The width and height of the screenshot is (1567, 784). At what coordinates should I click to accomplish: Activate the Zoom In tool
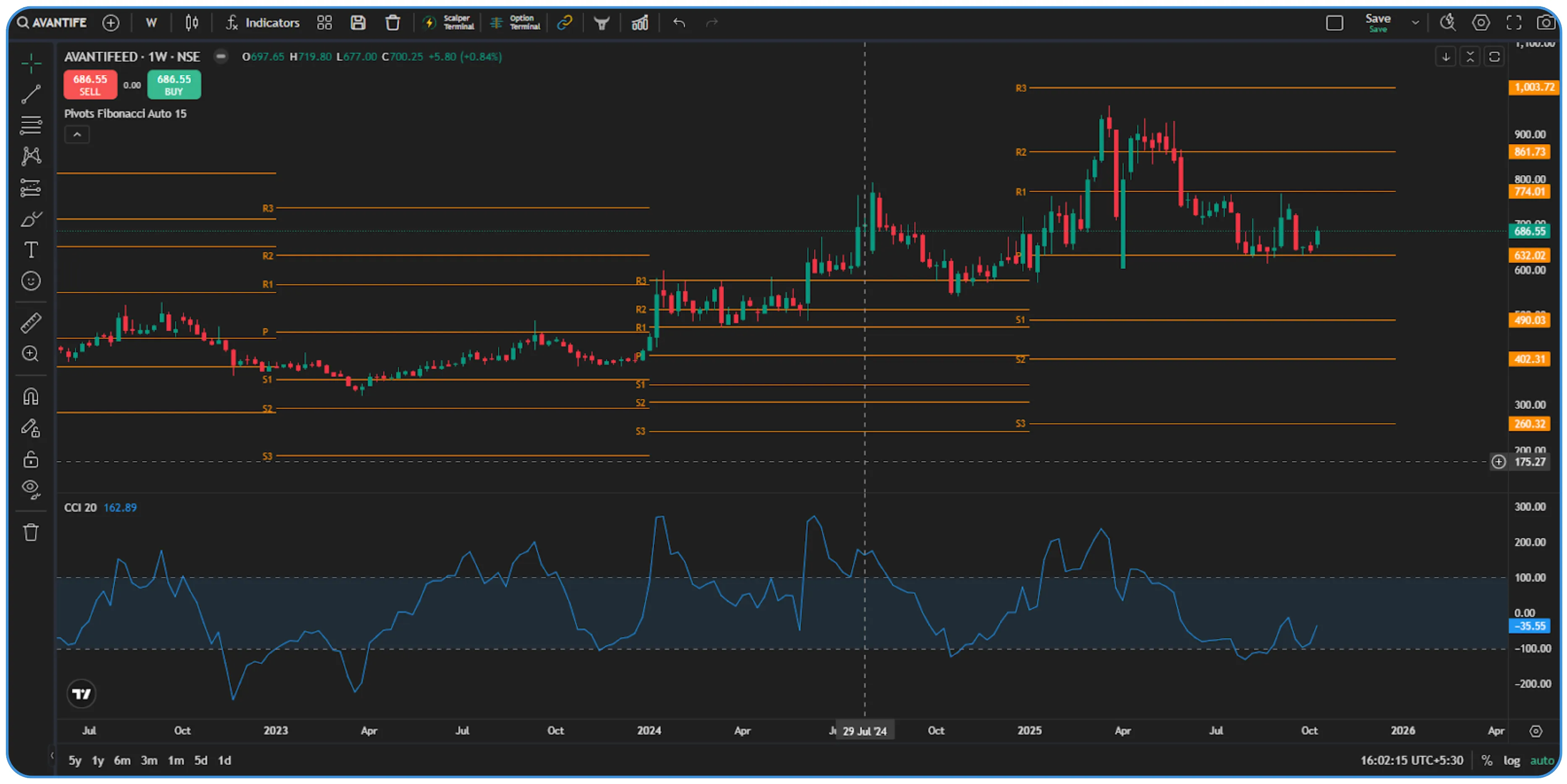tap(31, 353)
